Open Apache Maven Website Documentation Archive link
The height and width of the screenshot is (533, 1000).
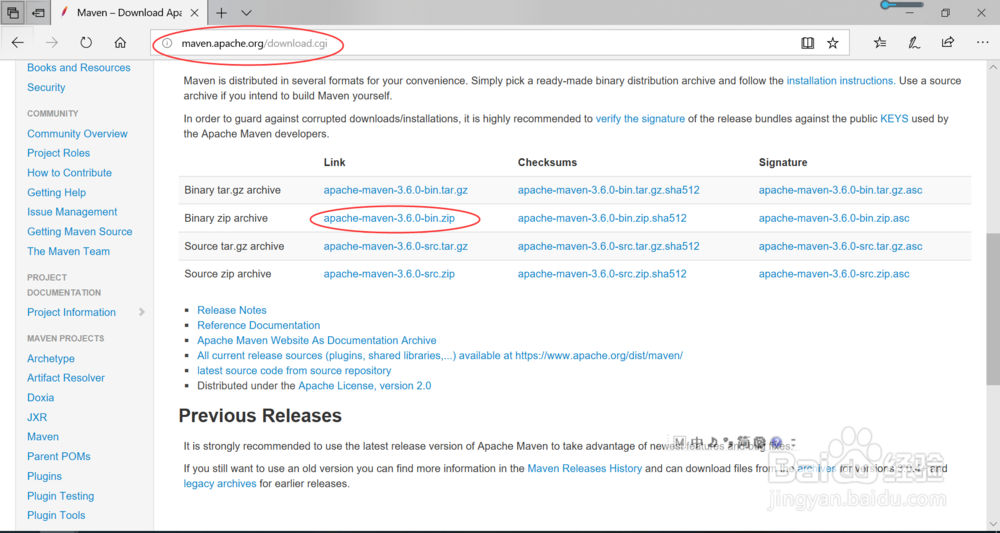coord(317,340)
